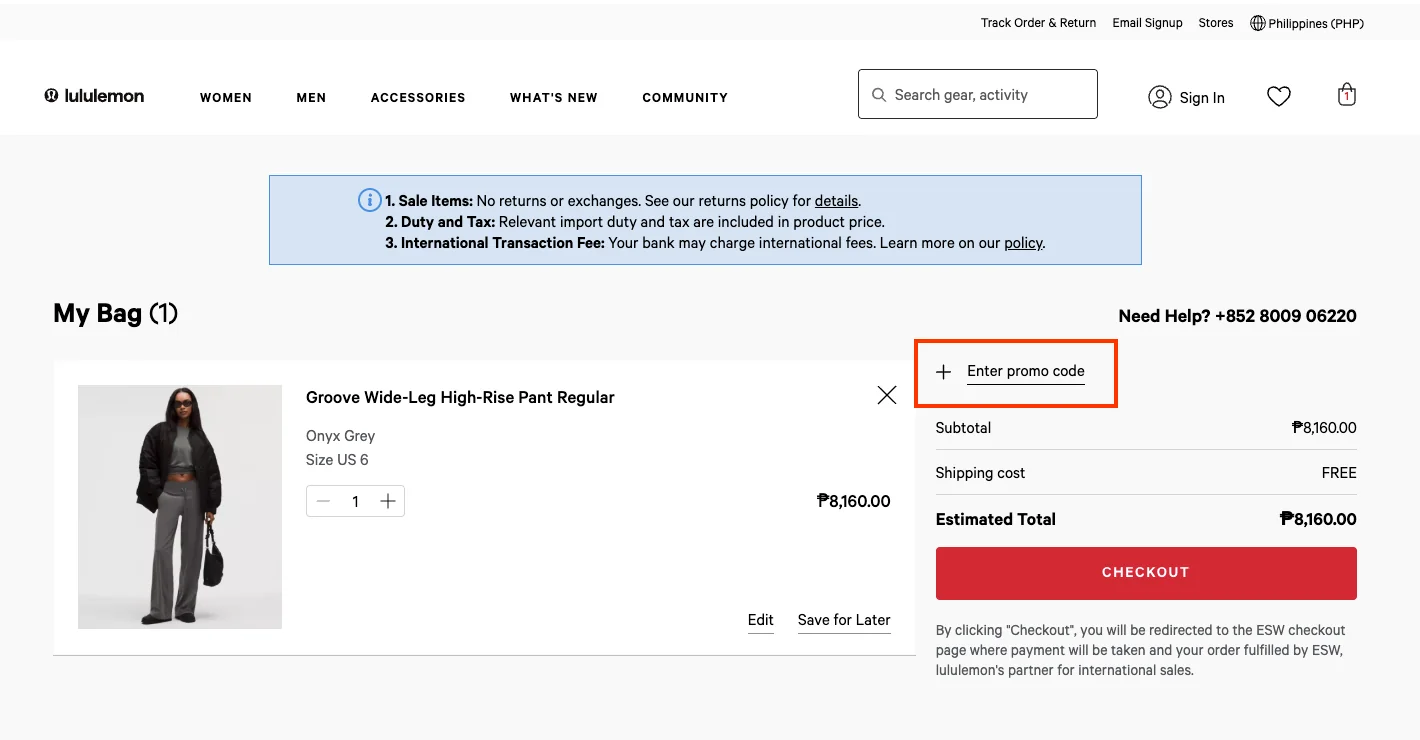Click Enter promo code link
The width and height of the screenshot is (1420, 740).
1026,371
